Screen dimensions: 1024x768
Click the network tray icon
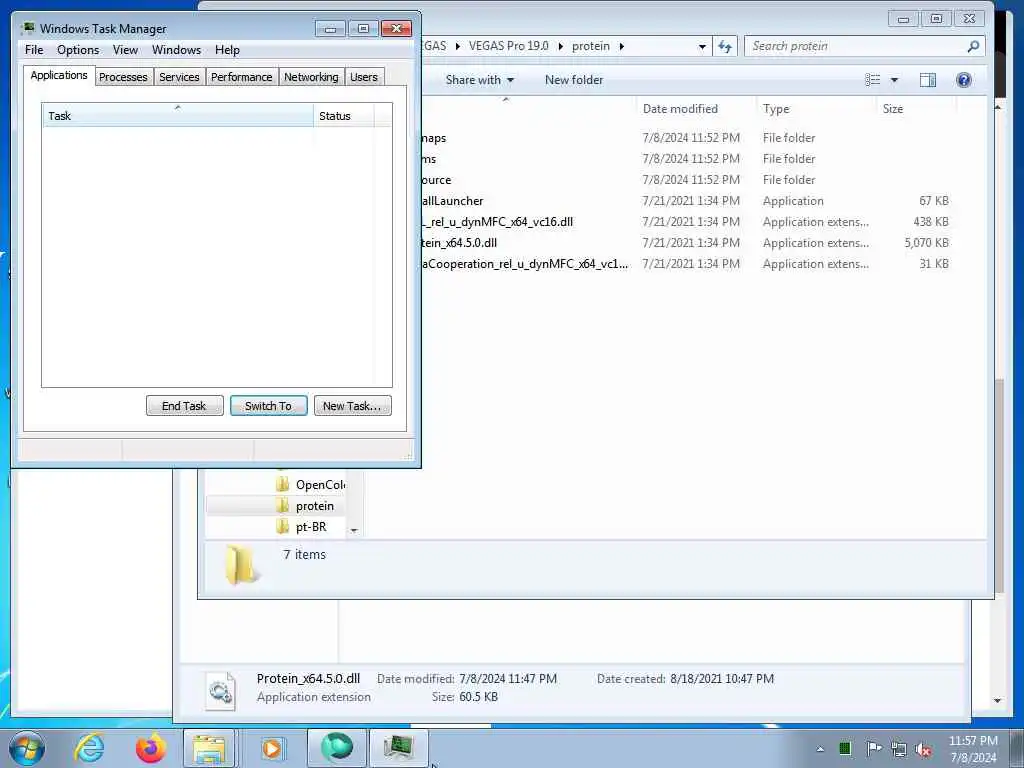coord(899,750)
